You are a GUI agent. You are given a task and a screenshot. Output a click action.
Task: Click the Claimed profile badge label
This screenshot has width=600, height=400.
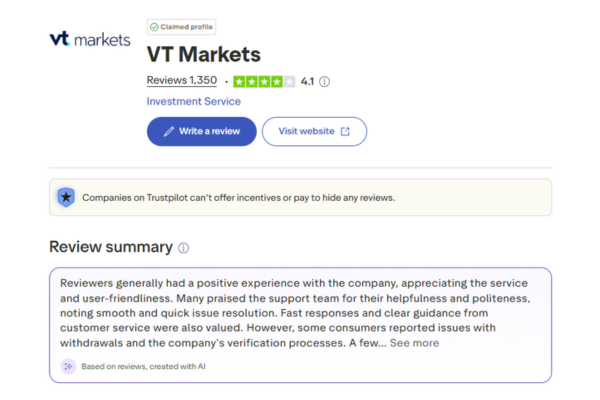point(186,27)
